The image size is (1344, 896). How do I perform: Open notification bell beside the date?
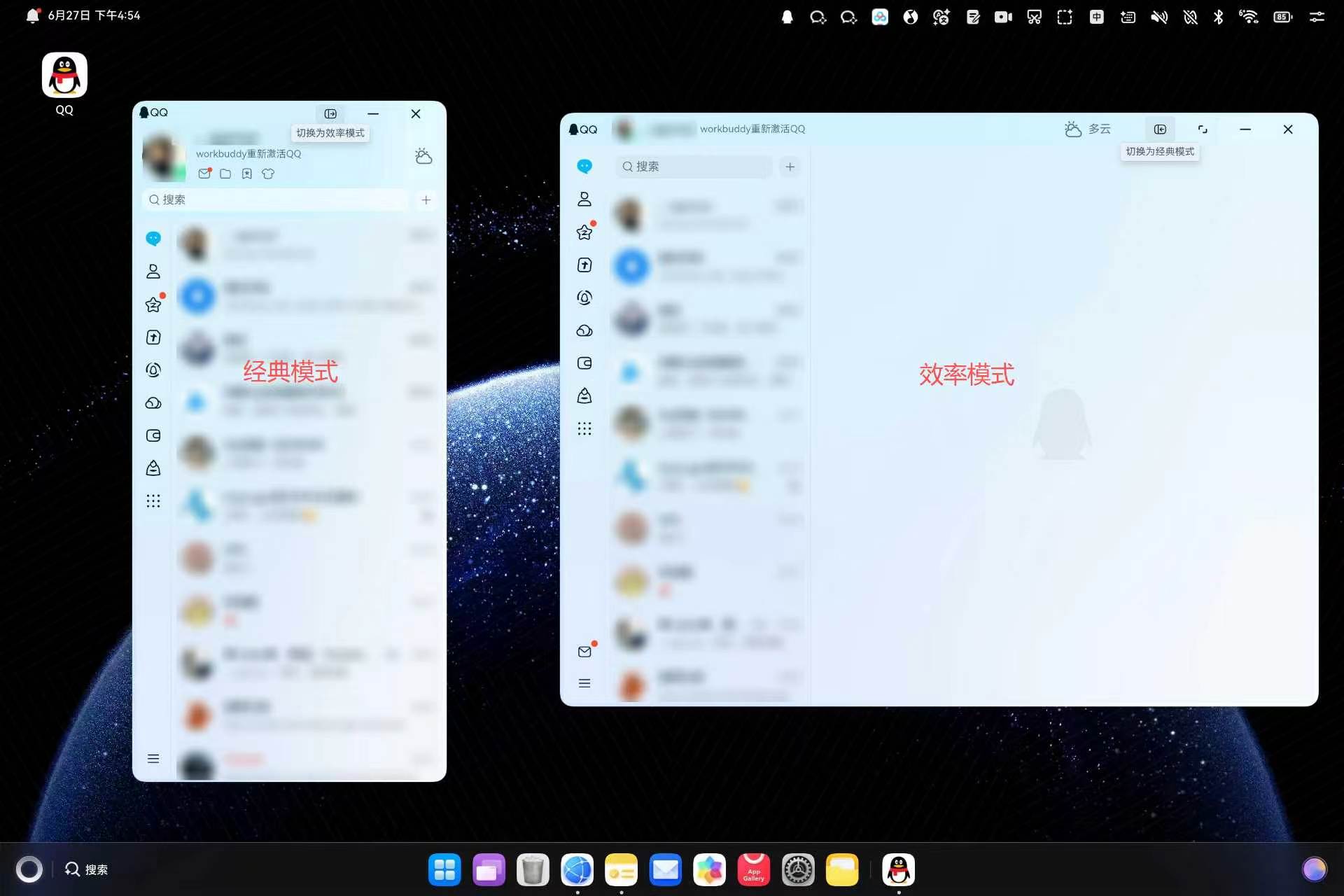click(32, 15)
